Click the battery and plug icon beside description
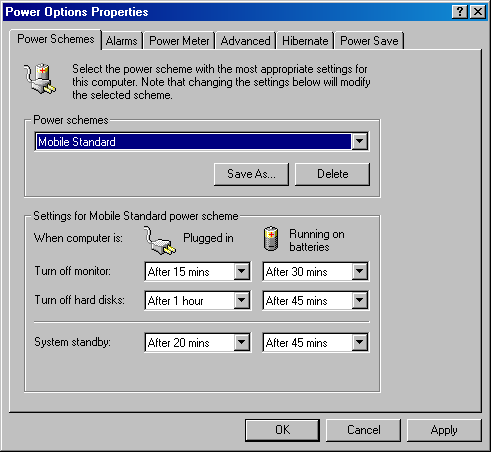The height and width of the screenshot is (452, 491). tap(40, 78)
